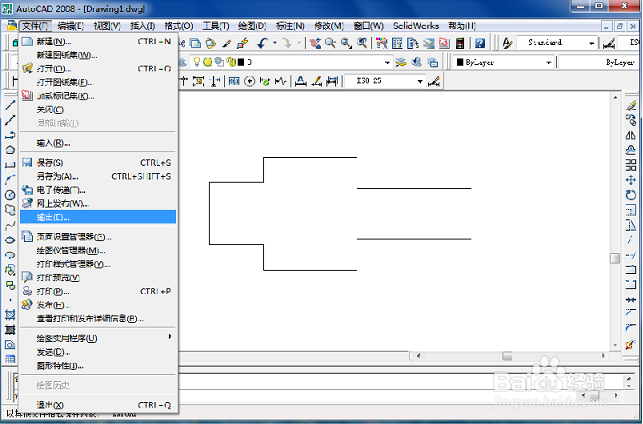Click the Zoom previous icon
This screenshot has height=424, width=643.
click(x=362, y=43)
